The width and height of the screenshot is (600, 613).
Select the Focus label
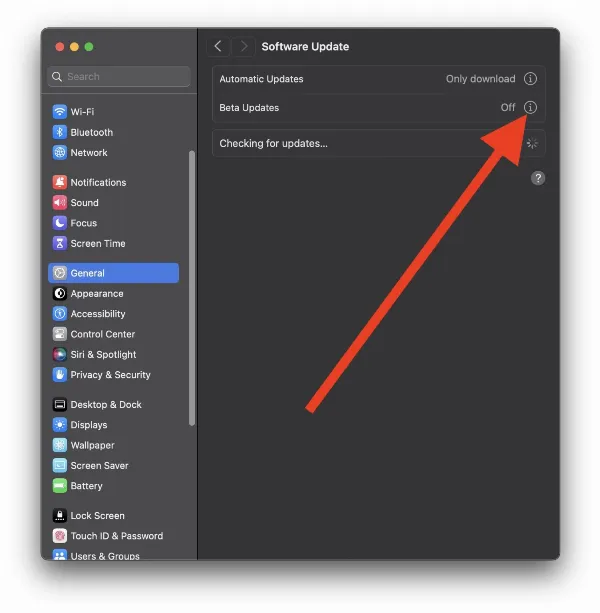(x=84, y=223)
